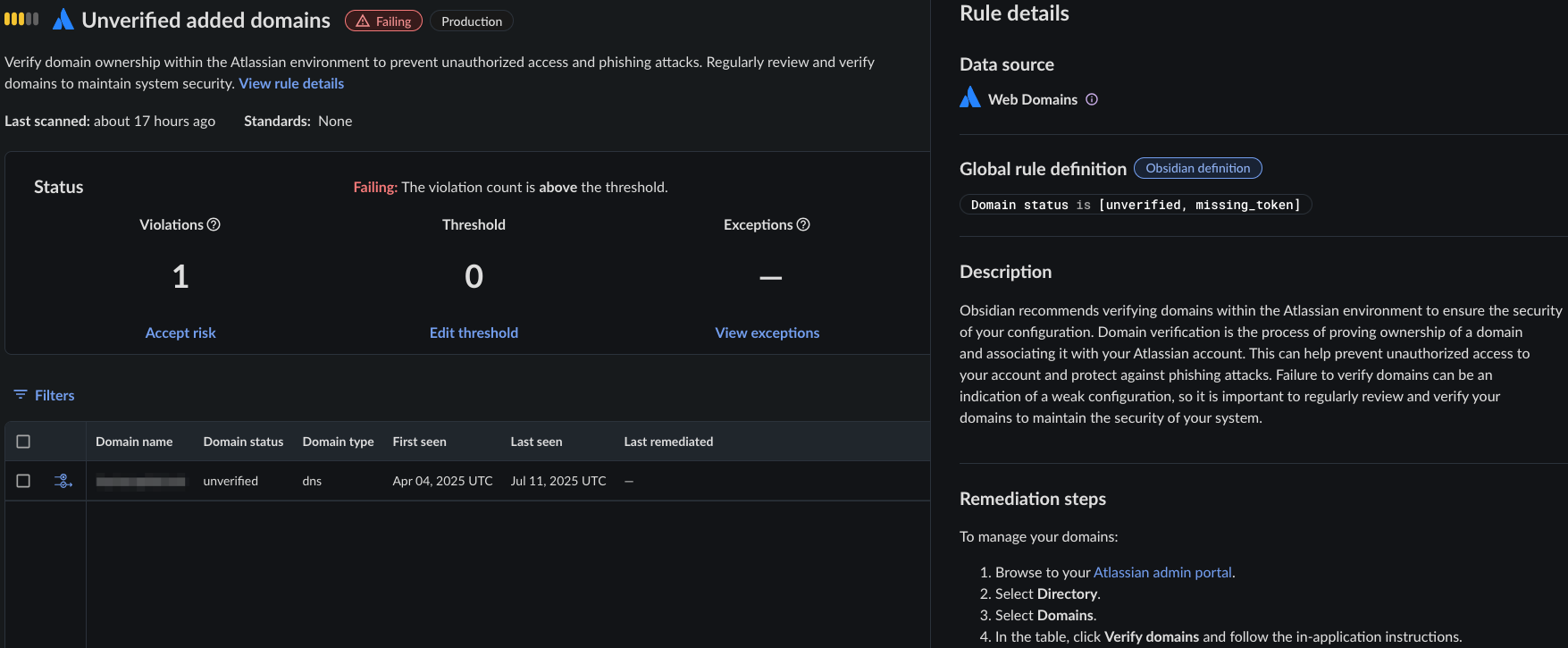Click the rule definition code 'Domain status is' box

coord(1136,205)
